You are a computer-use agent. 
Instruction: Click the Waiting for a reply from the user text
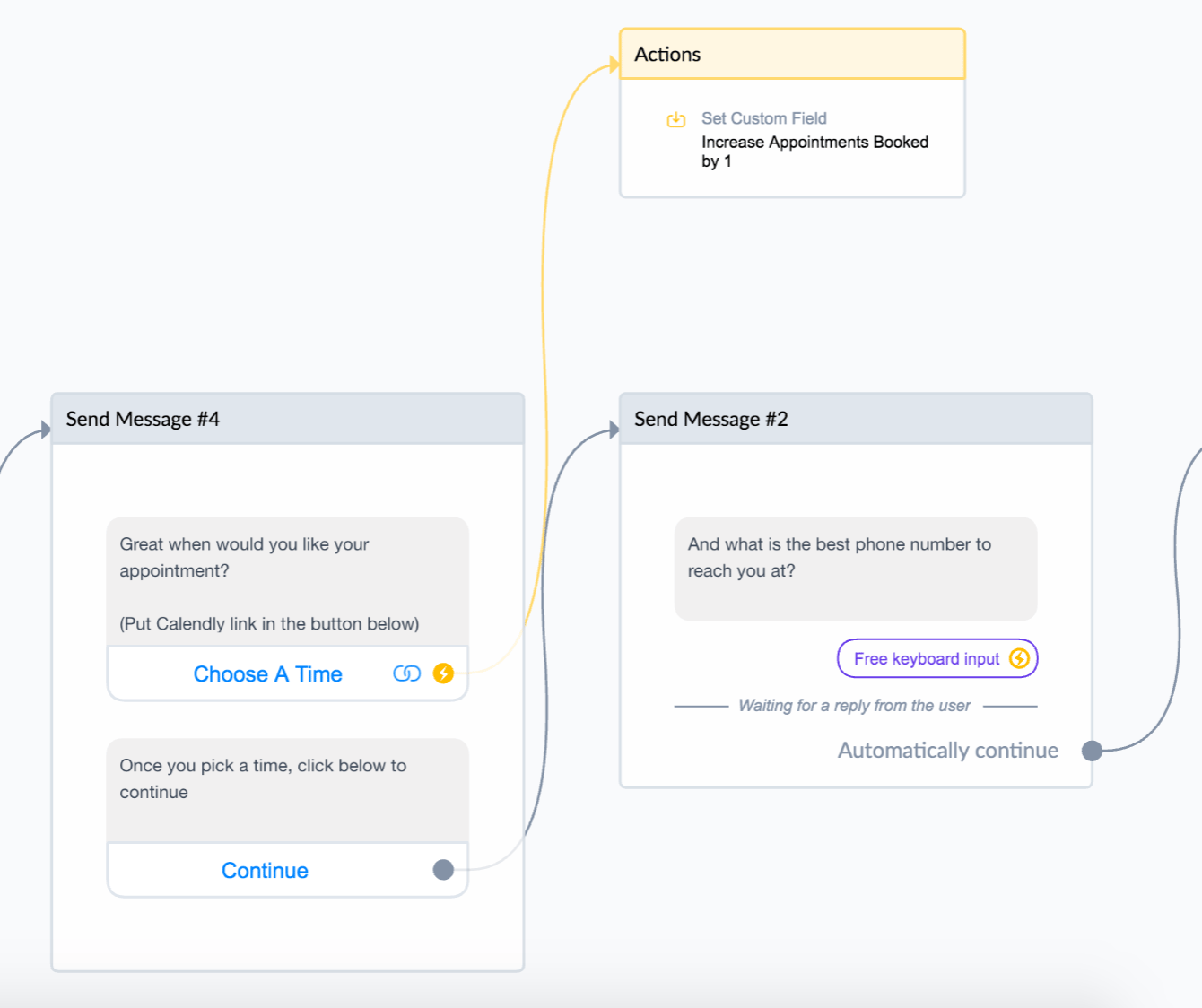(854, 706)
